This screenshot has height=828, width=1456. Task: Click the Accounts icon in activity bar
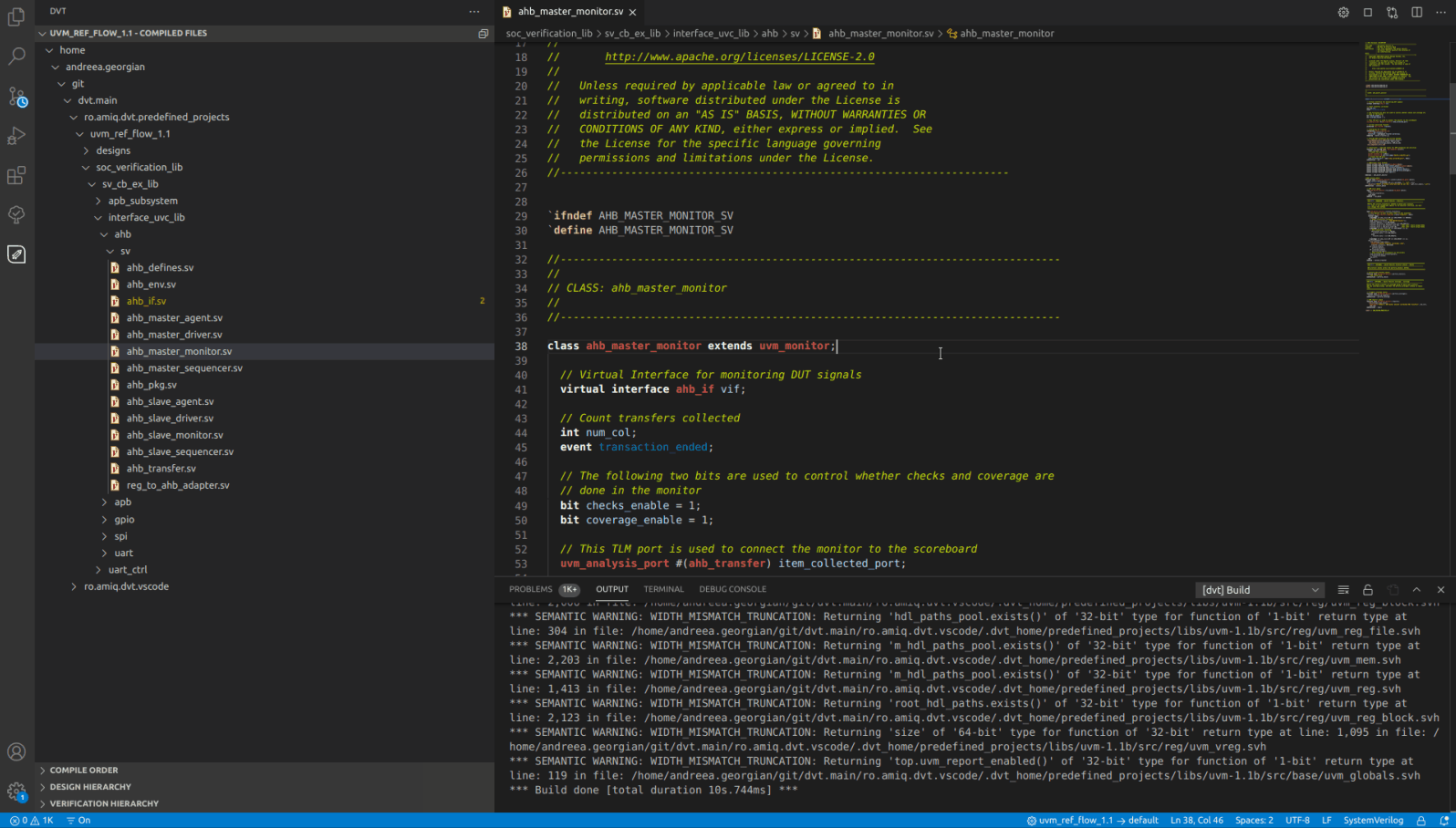coord(16,751)
